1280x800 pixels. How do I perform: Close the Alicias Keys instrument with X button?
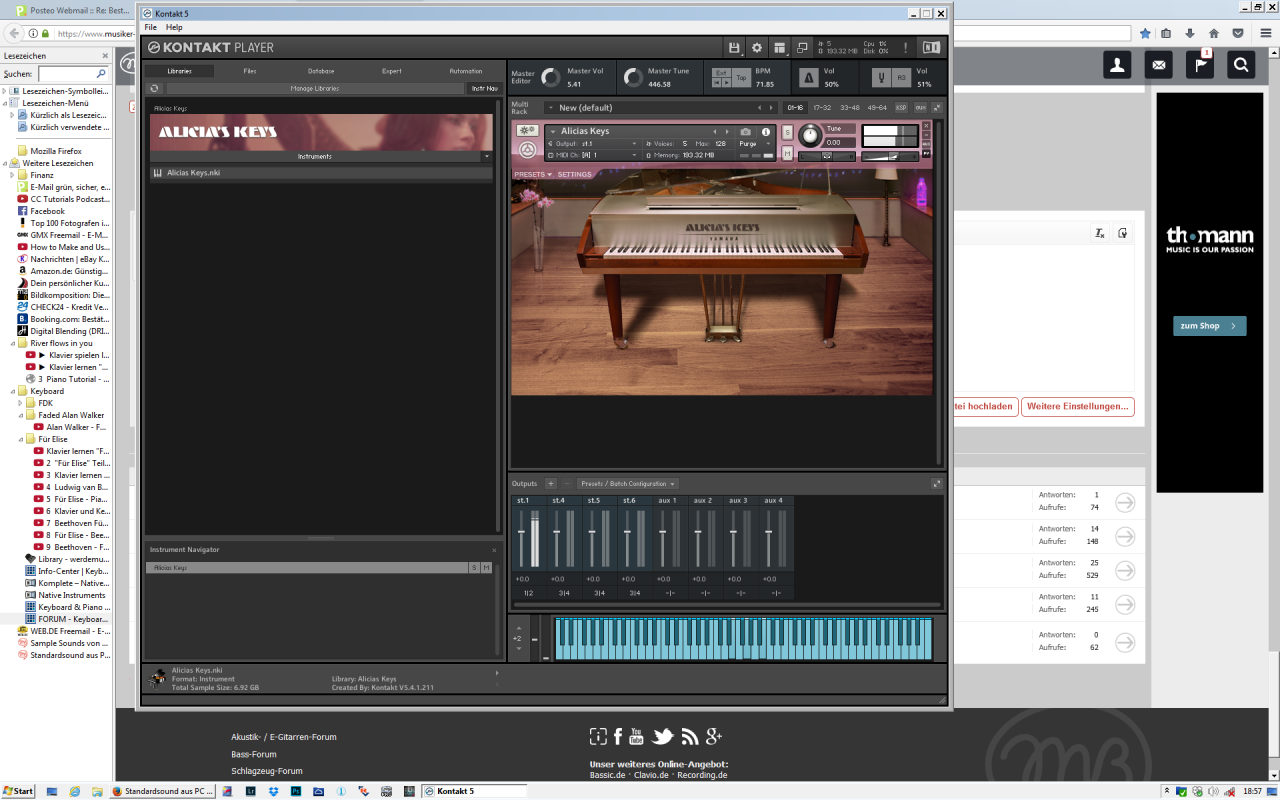pyautogui.click(x=926, y=126)
